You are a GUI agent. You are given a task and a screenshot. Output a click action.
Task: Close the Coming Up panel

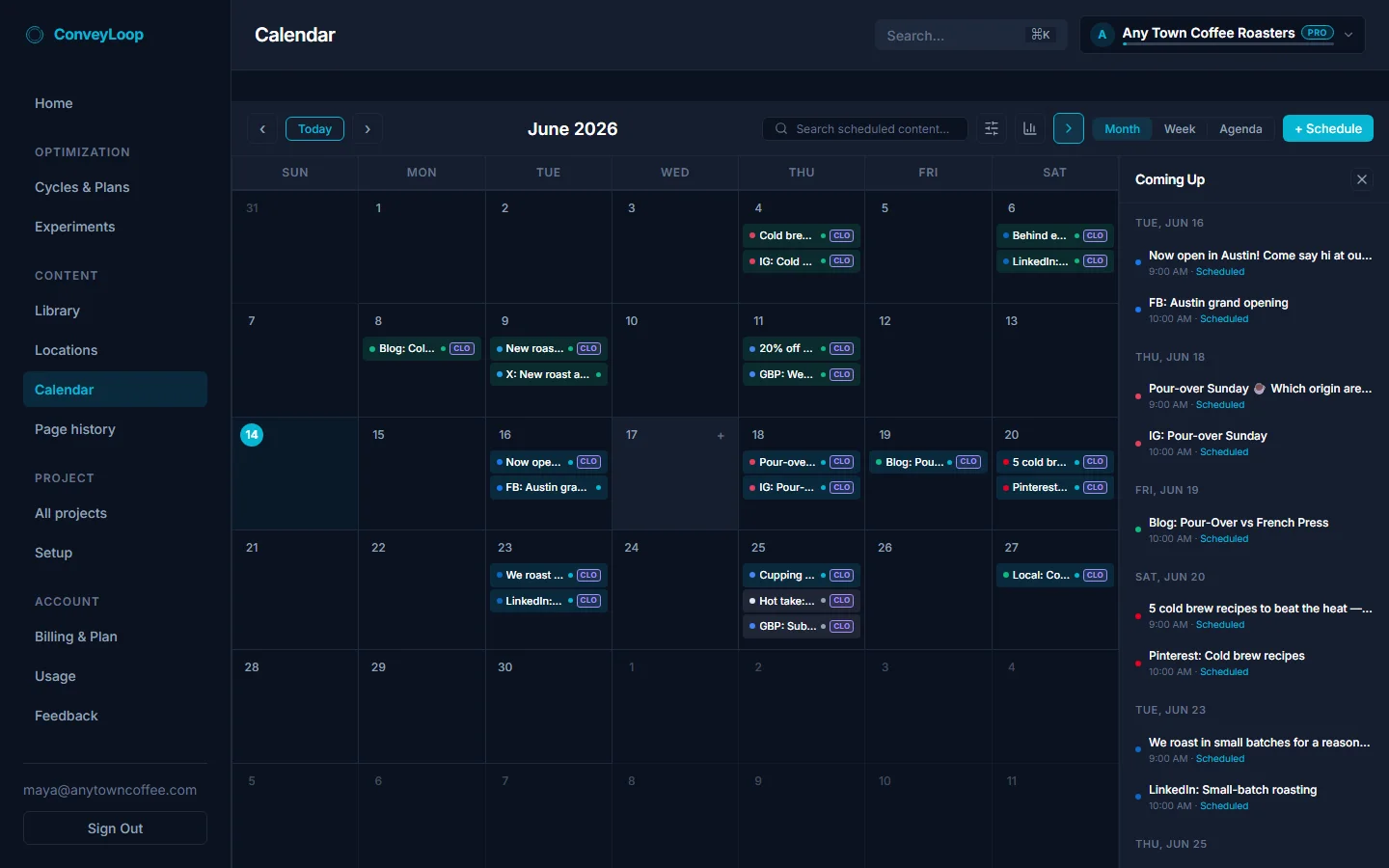[x=1362, y=179]
